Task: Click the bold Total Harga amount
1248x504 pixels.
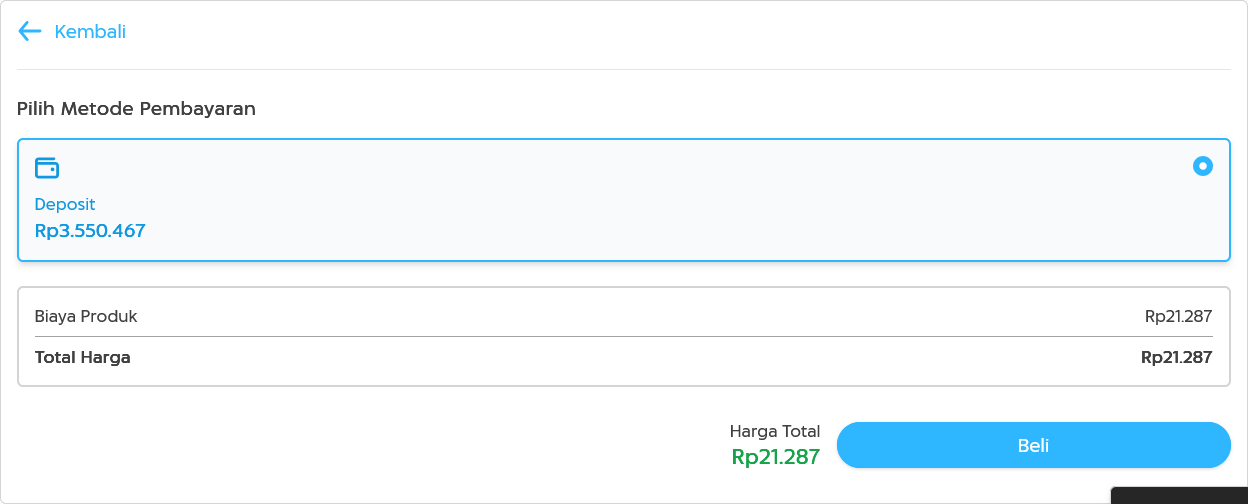Action: (x=1176, y=357)
